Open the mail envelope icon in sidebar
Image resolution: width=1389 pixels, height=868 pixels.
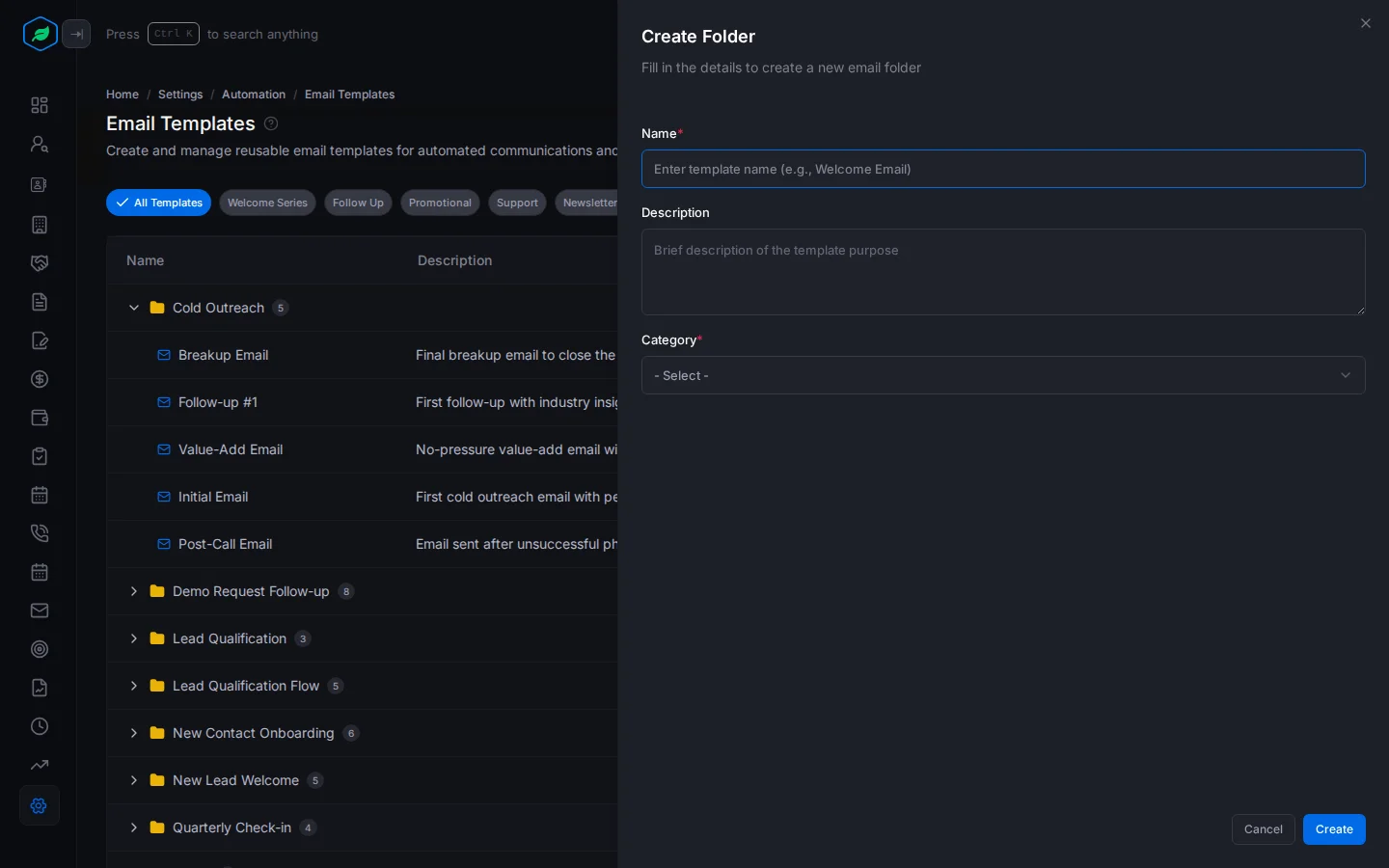point(40,610)
